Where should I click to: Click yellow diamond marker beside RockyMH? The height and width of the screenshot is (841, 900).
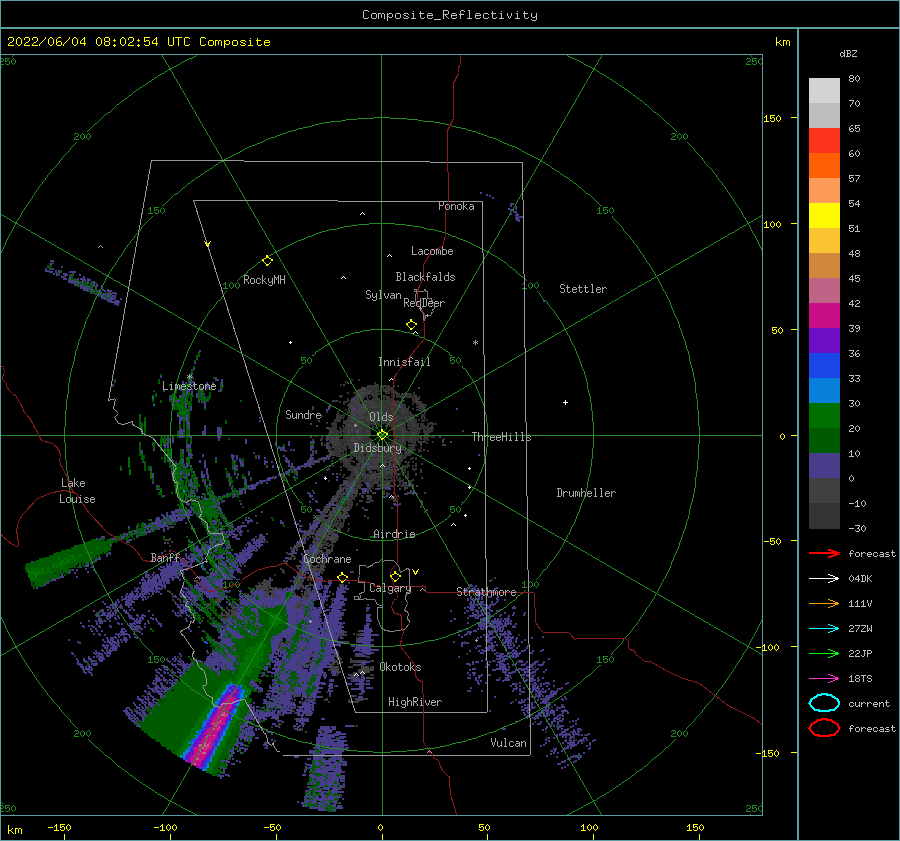pos(267,261)
